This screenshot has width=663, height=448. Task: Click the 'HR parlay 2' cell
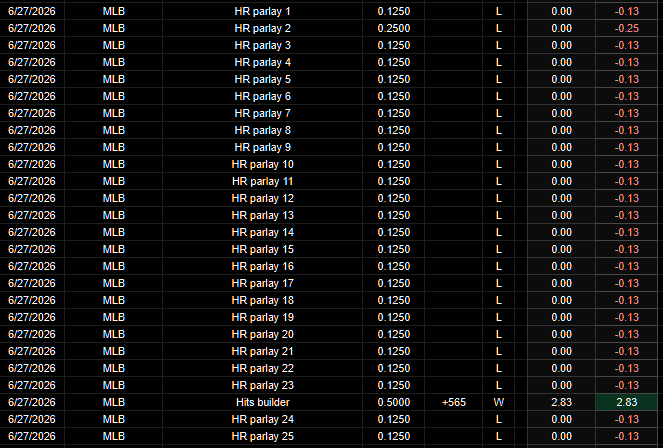coord(262,28)
